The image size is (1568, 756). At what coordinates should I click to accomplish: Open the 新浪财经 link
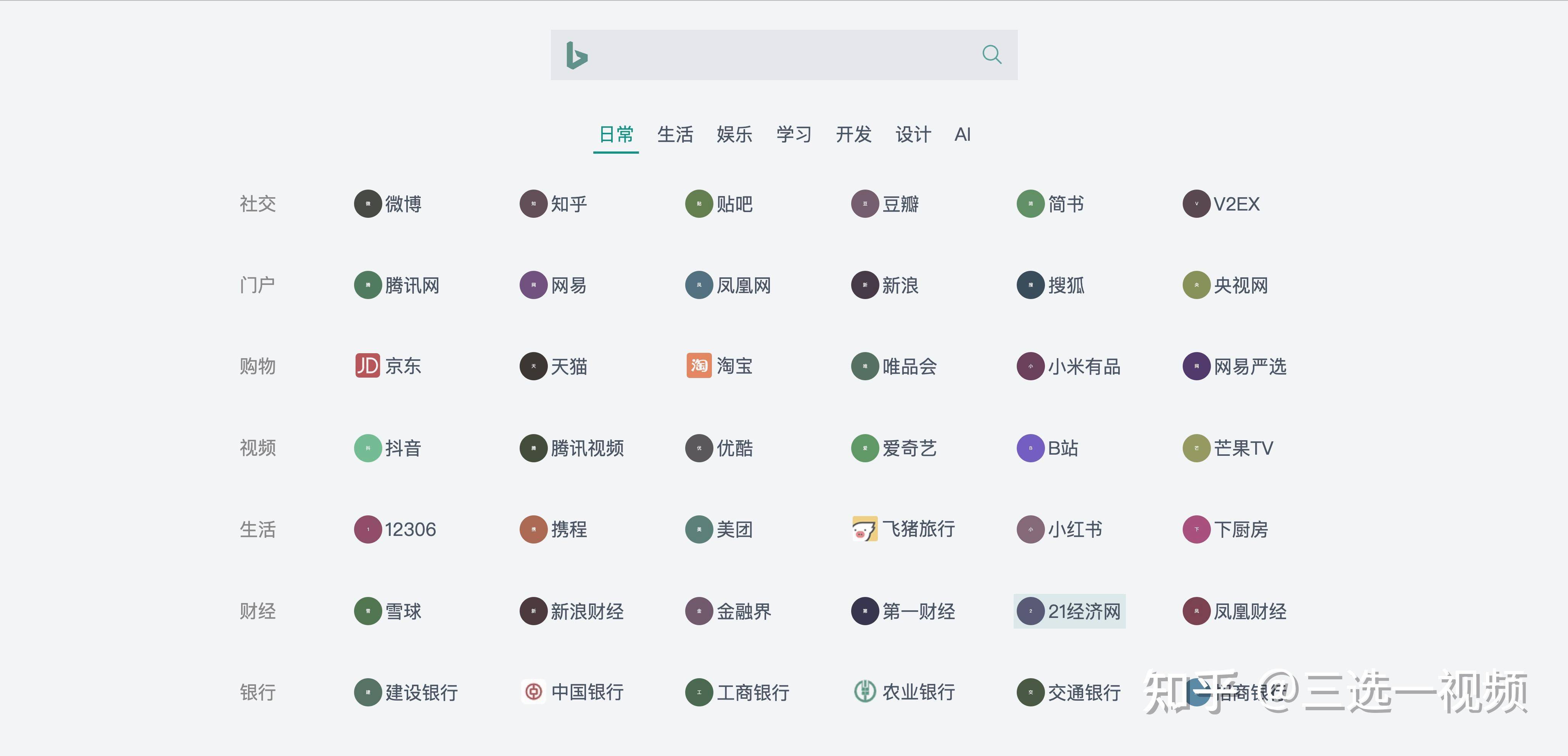[571, 611]
